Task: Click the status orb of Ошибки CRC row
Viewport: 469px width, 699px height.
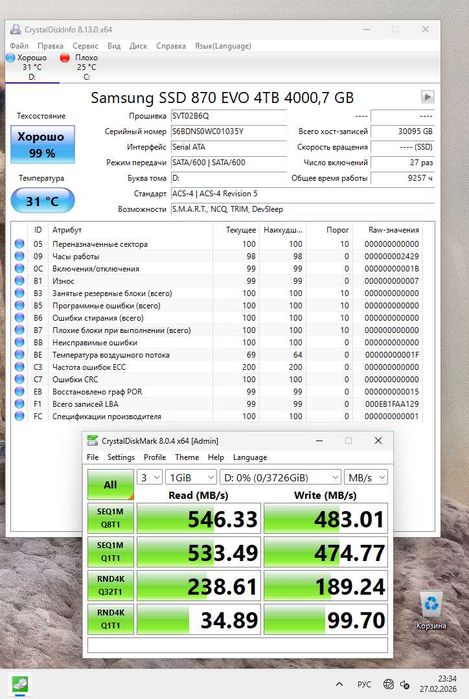Action: (19, 379)
